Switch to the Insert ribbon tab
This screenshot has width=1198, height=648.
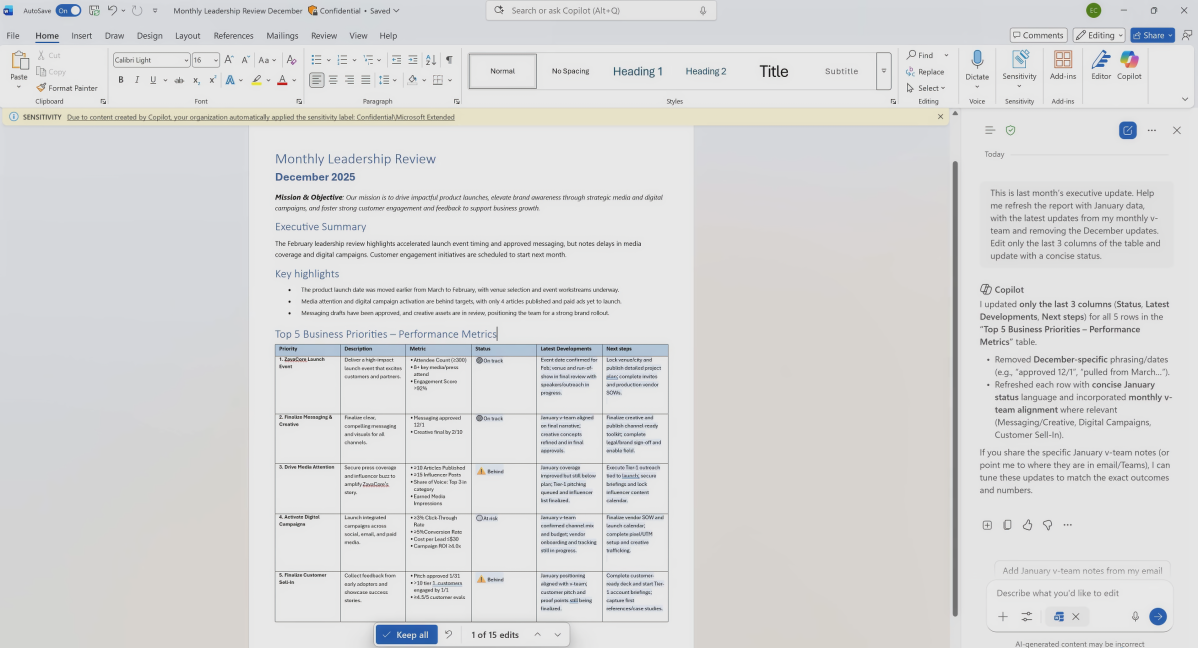(82, 35)
